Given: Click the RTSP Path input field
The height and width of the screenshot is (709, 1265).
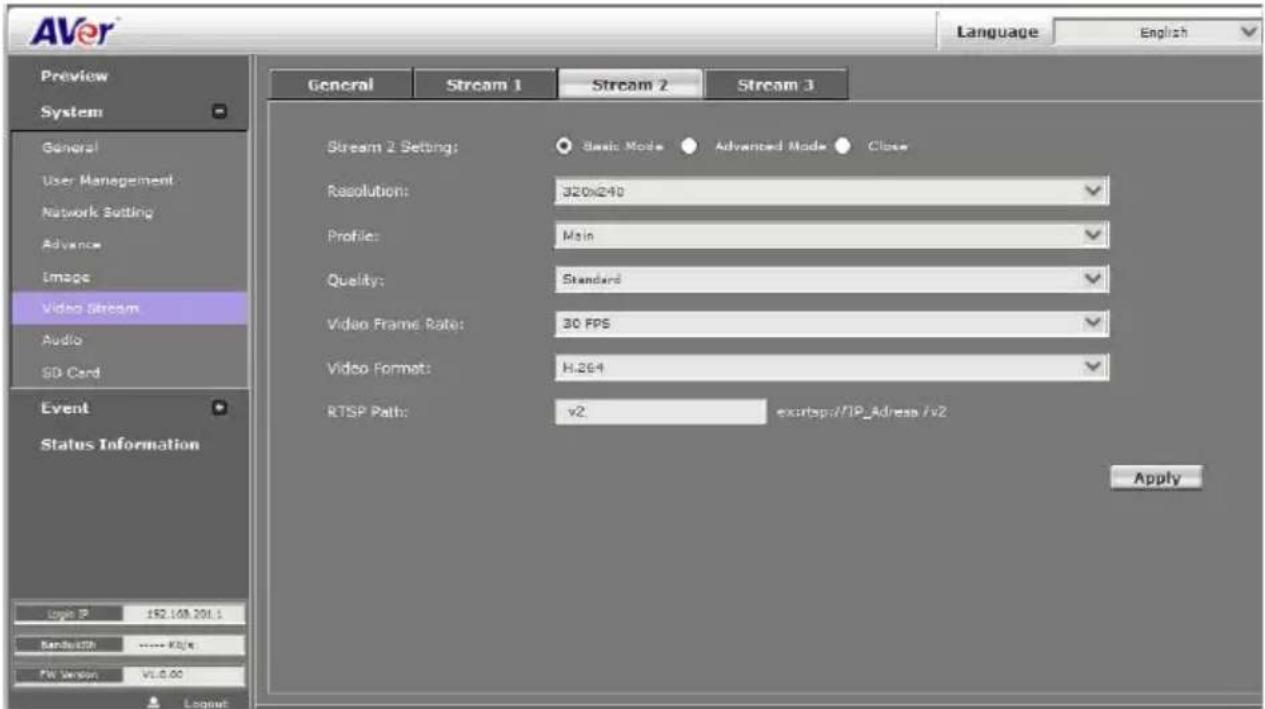Looking at the screenshot, I should pyautogui.click(x=660, y=412).
